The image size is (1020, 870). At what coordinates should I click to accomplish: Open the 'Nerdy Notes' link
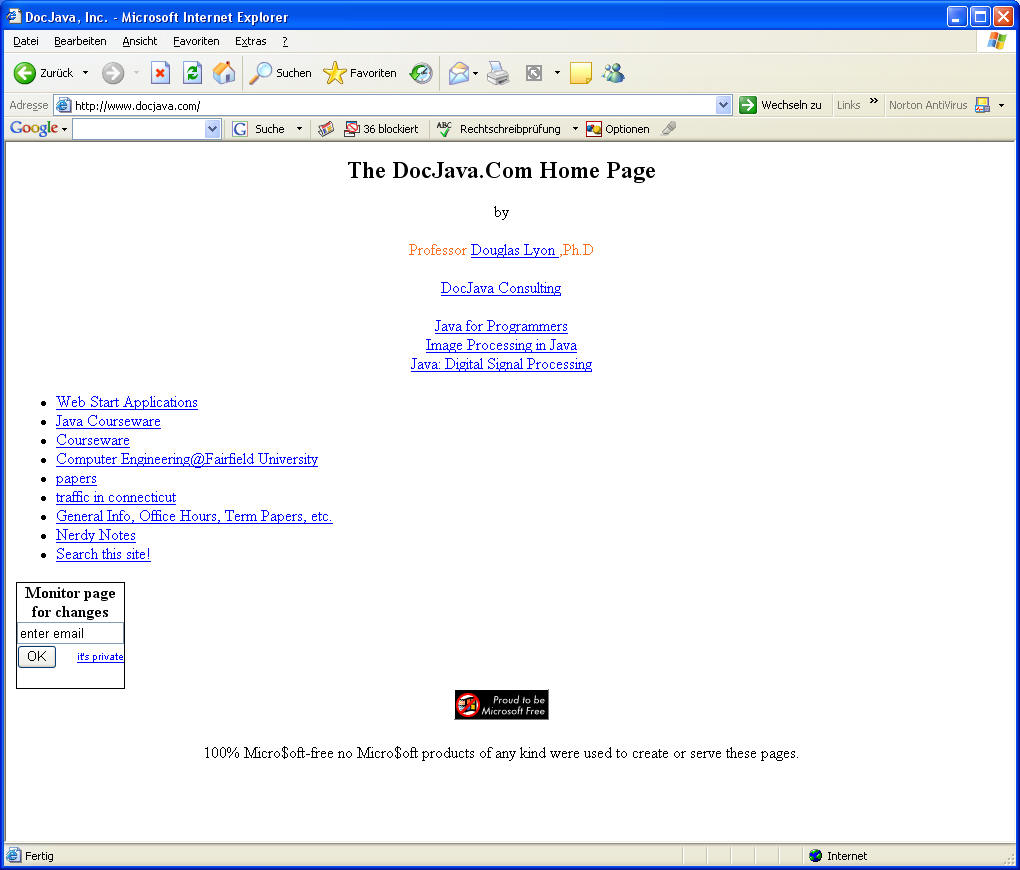coord(96,535)
